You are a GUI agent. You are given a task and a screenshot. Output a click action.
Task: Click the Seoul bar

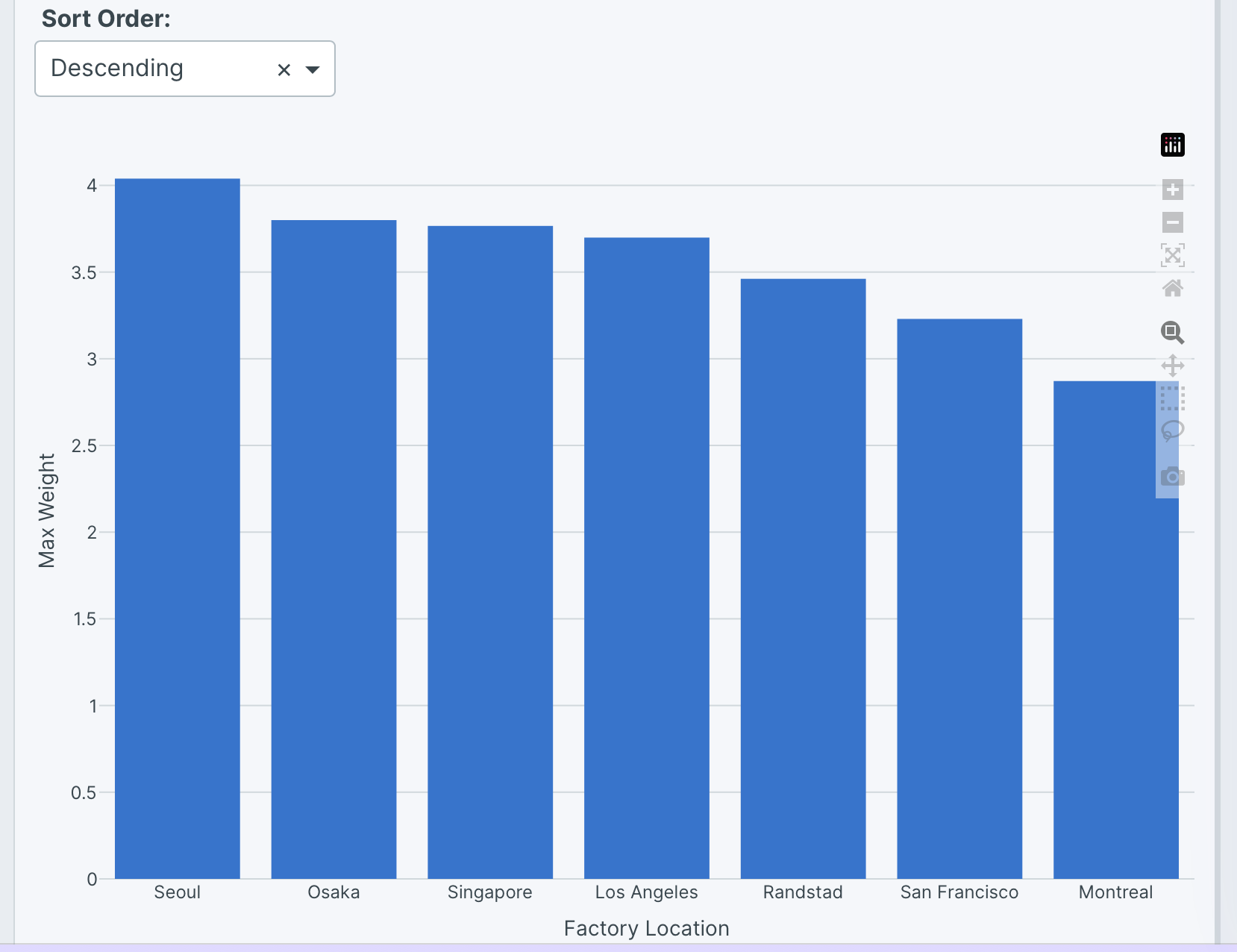(177, 522)
